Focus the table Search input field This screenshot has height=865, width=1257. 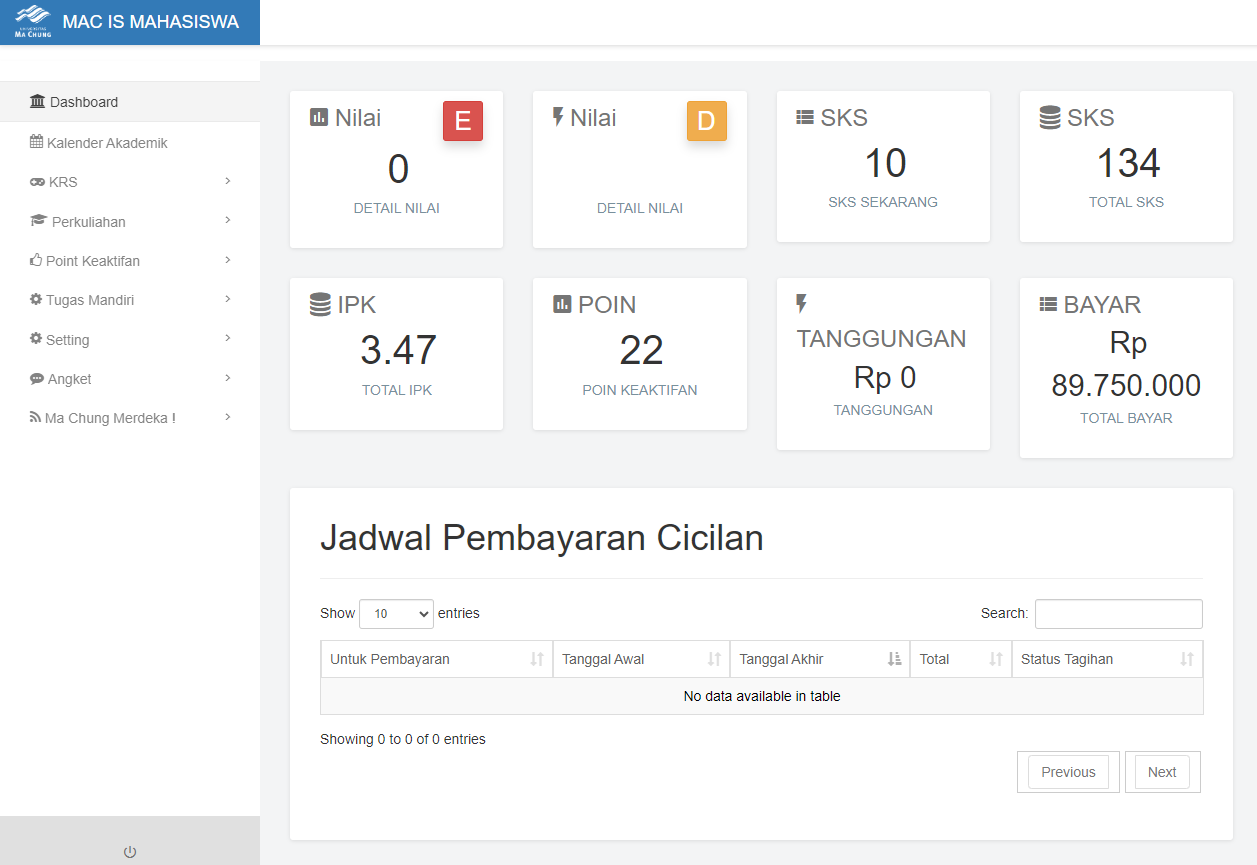[1118, 614]
